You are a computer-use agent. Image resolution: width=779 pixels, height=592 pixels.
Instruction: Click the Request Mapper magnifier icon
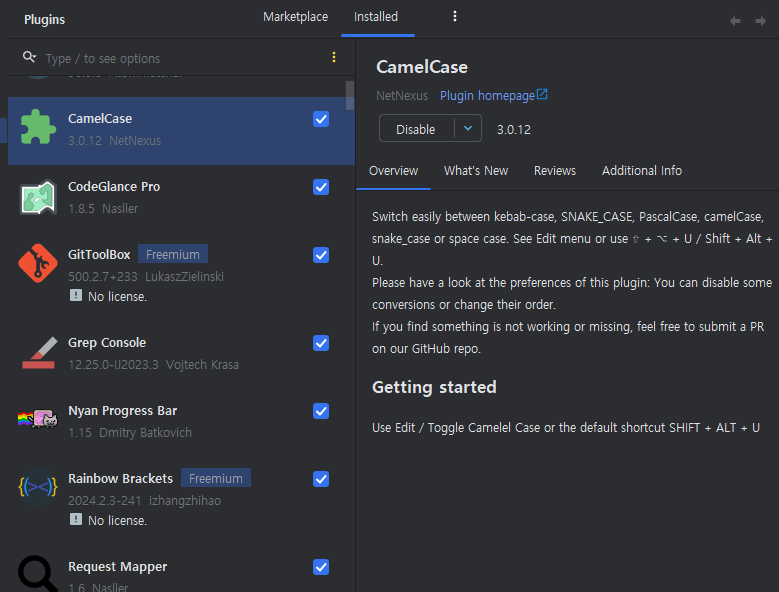[38, 574]
